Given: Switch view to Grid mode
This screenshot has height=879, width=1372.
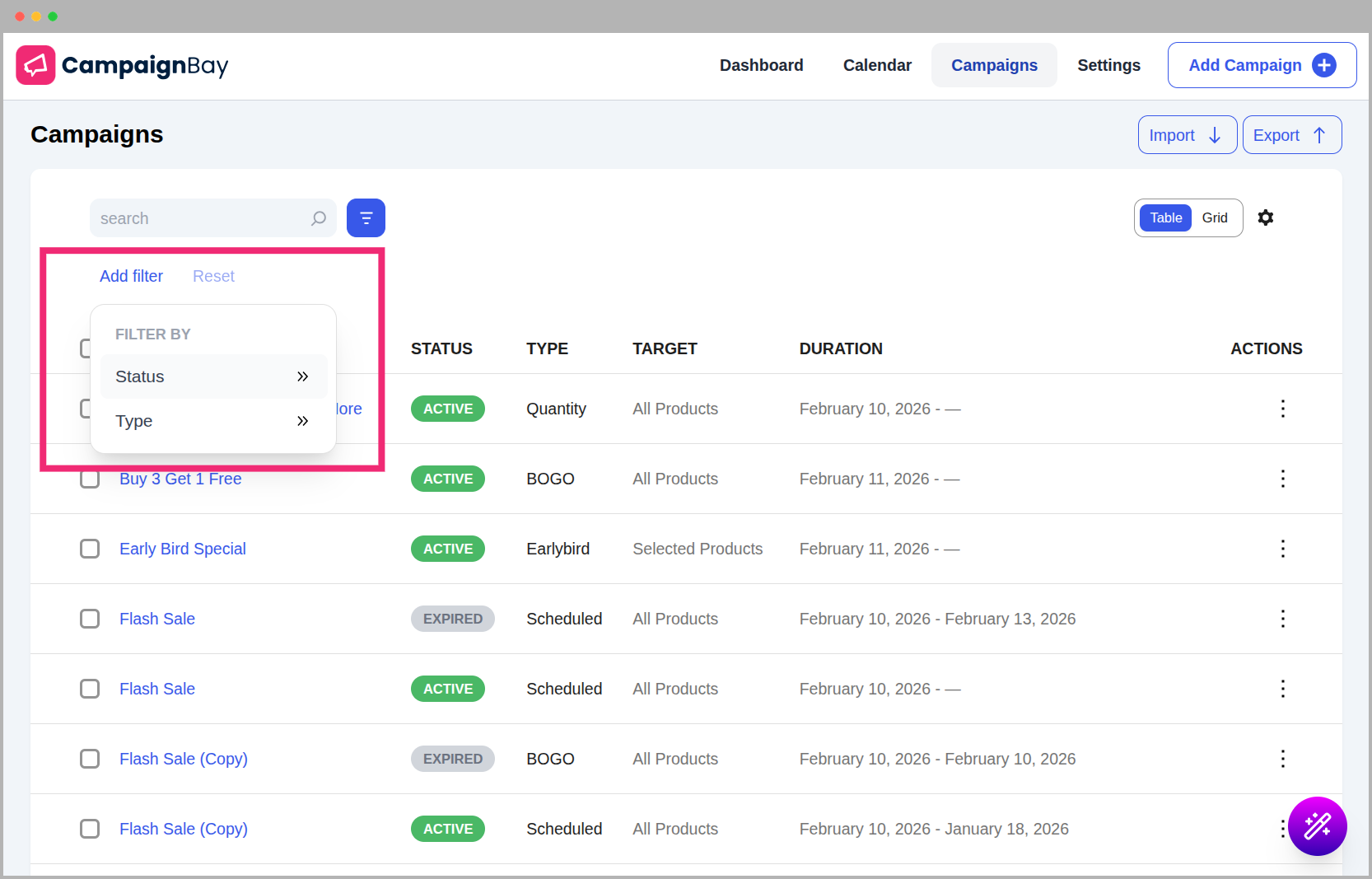Looking at the screenshot, I should (1215, 217).
